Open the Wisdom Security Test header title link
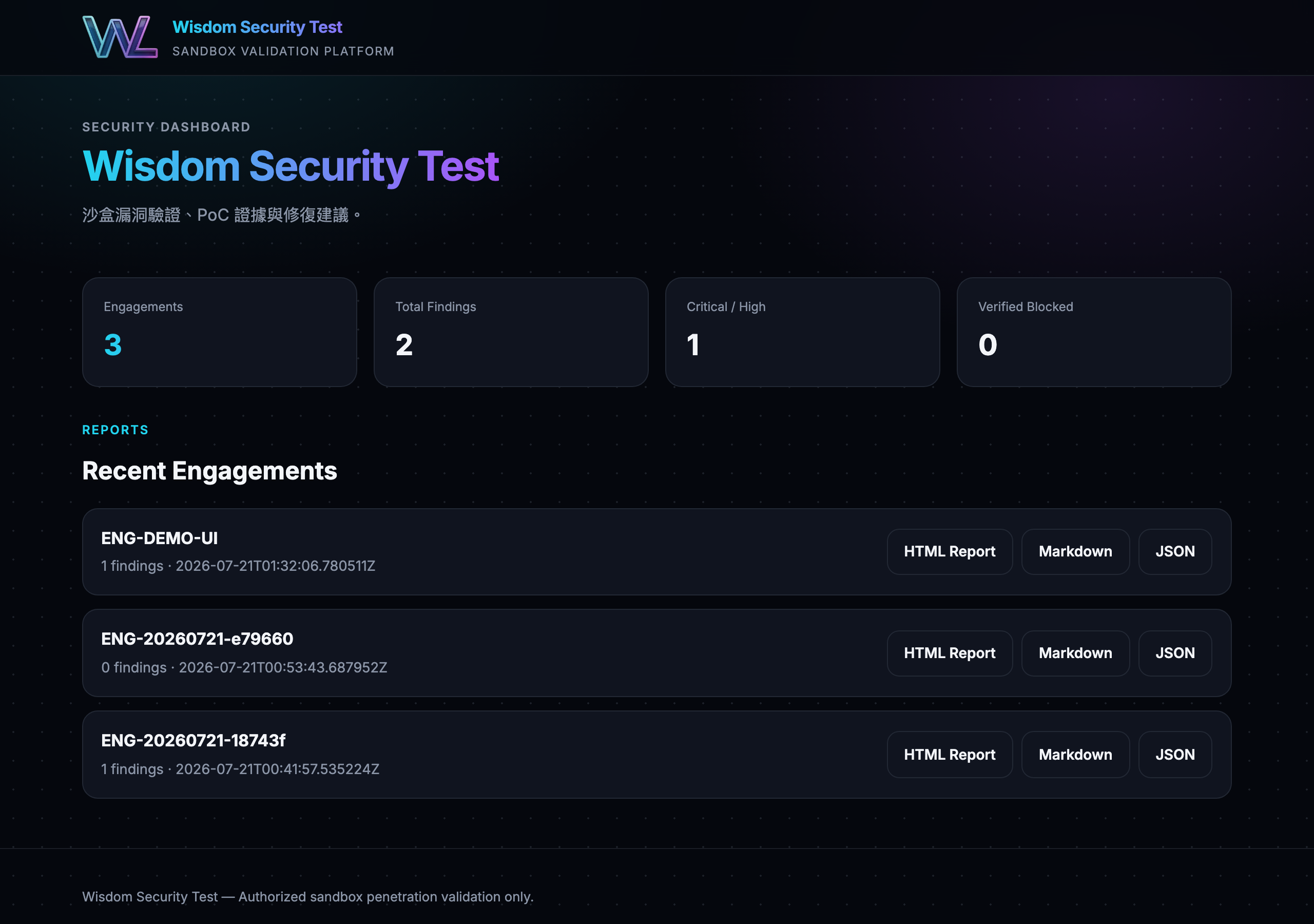 pos(258,27)
